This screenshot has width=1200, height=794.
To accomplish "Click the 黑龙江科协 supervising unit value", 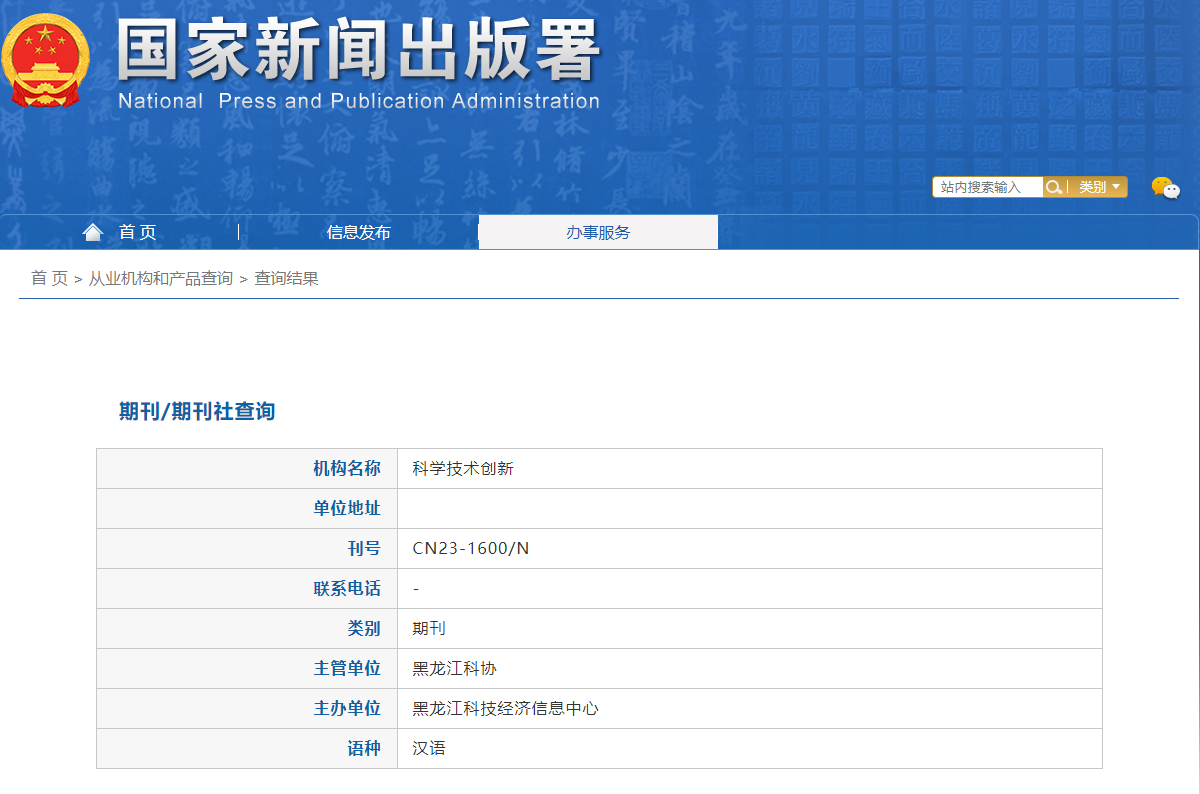I will 454,668.
